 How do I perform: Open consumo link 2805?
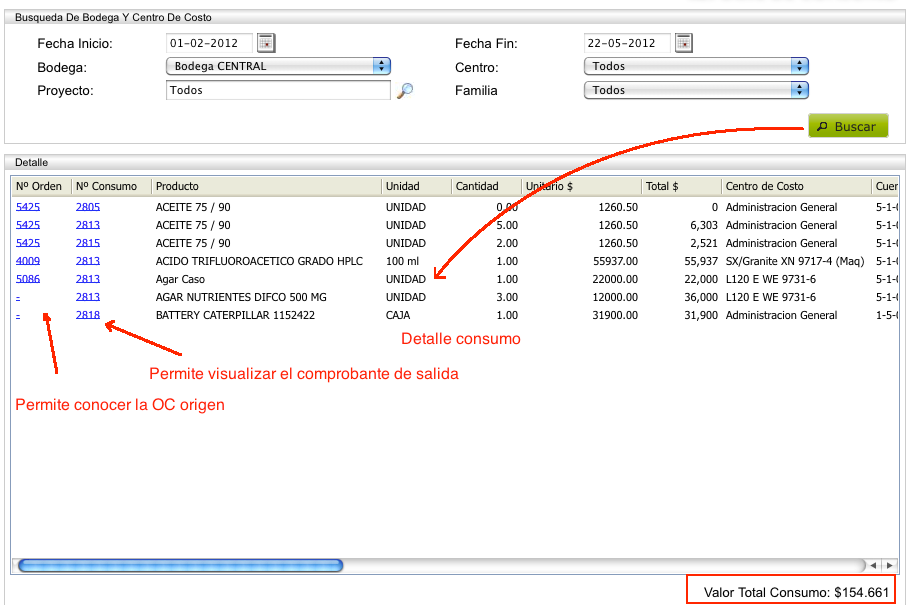(x=88, y=207)
